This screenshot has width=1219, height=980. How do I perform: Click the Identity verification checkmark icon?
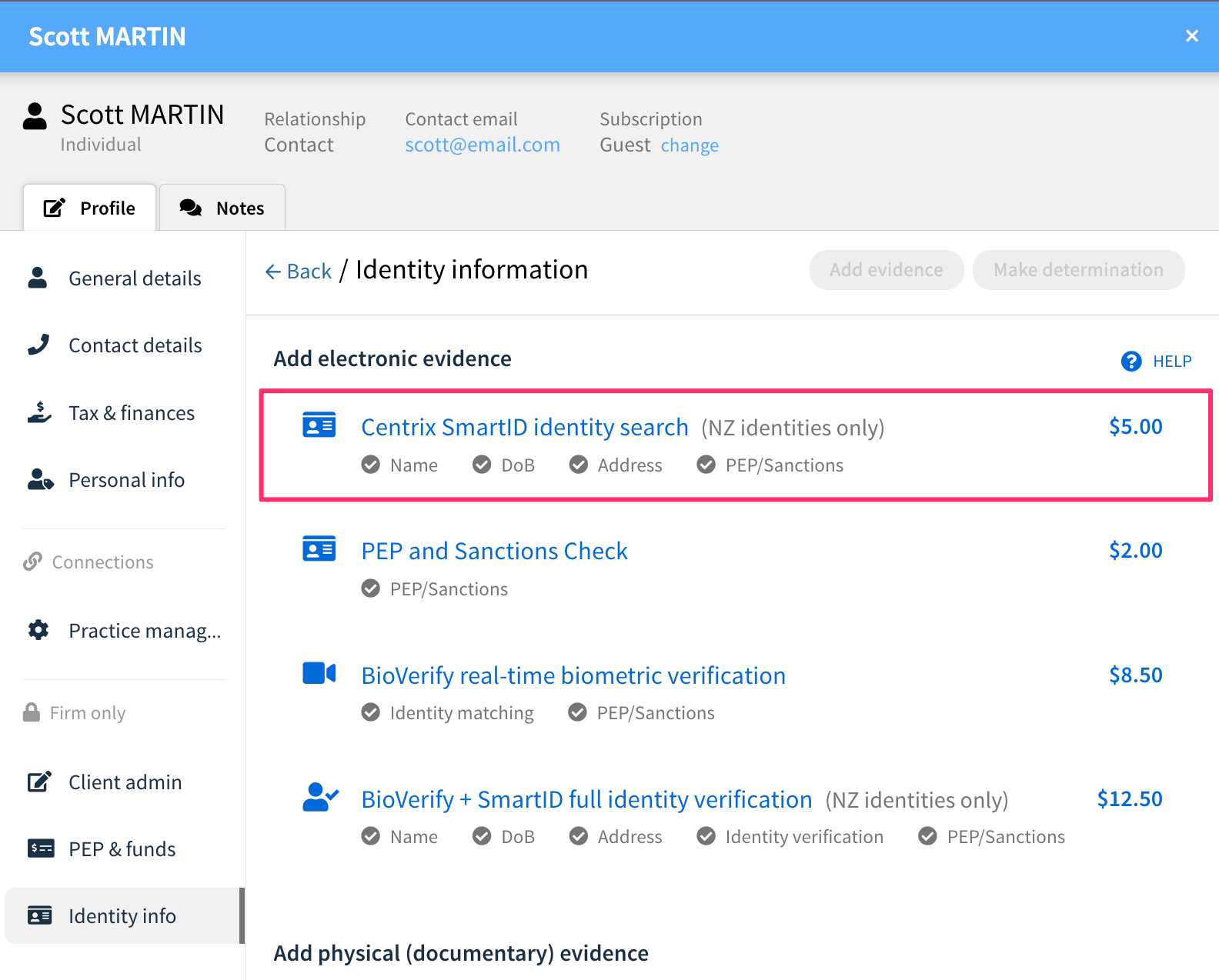coord(706,836)
